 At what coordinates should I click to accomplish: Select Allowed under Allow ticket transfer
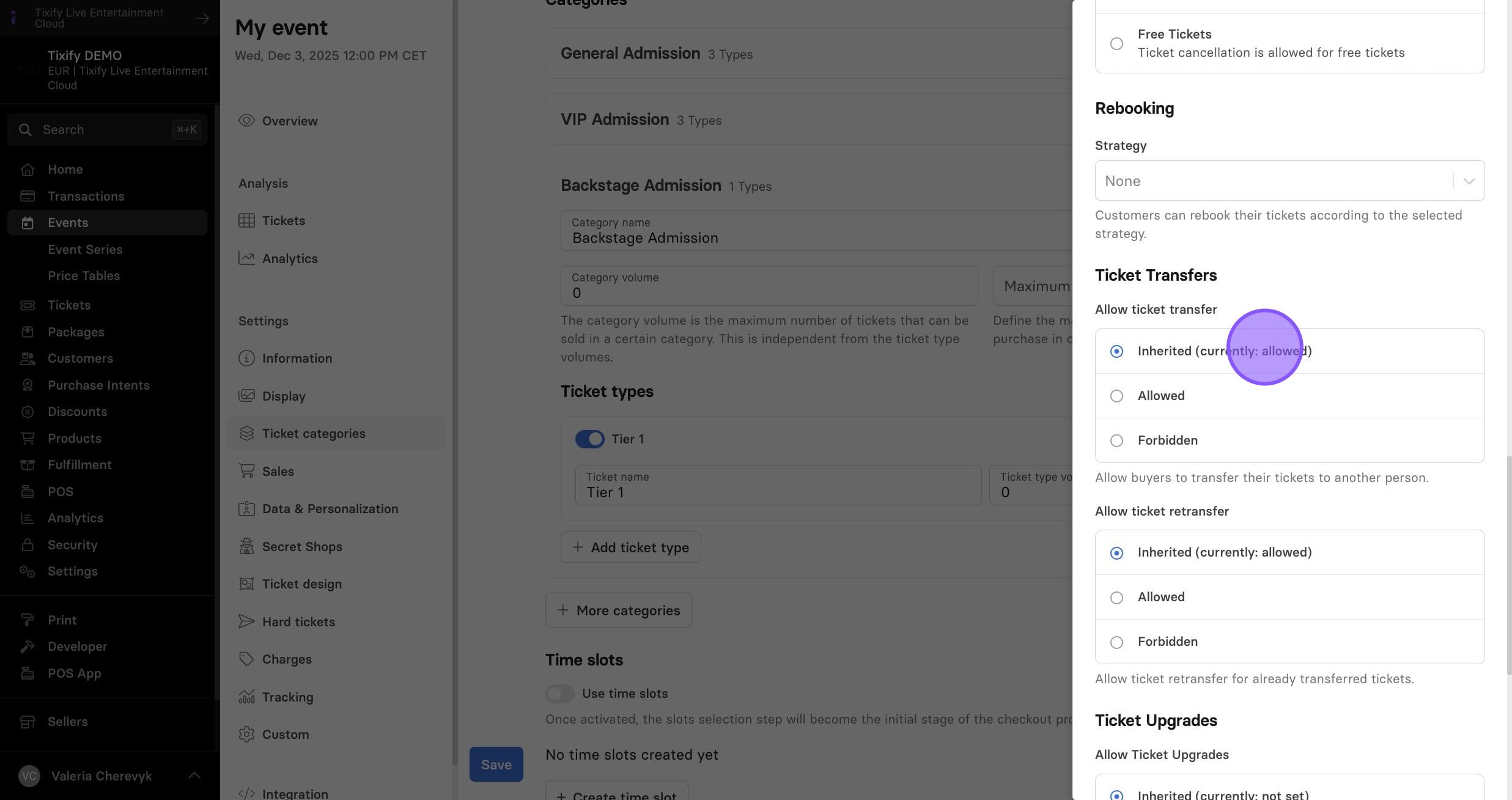[1116, 396]
